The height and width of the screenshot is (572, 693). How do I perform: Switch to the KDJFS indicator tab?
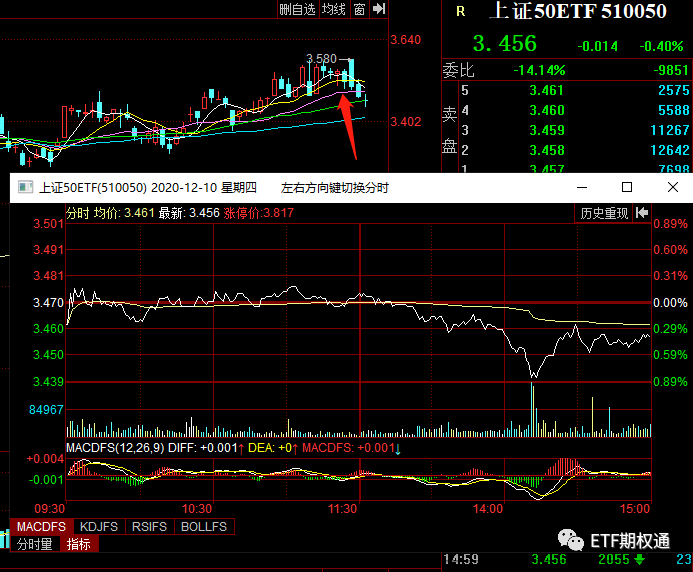[99, 526]
